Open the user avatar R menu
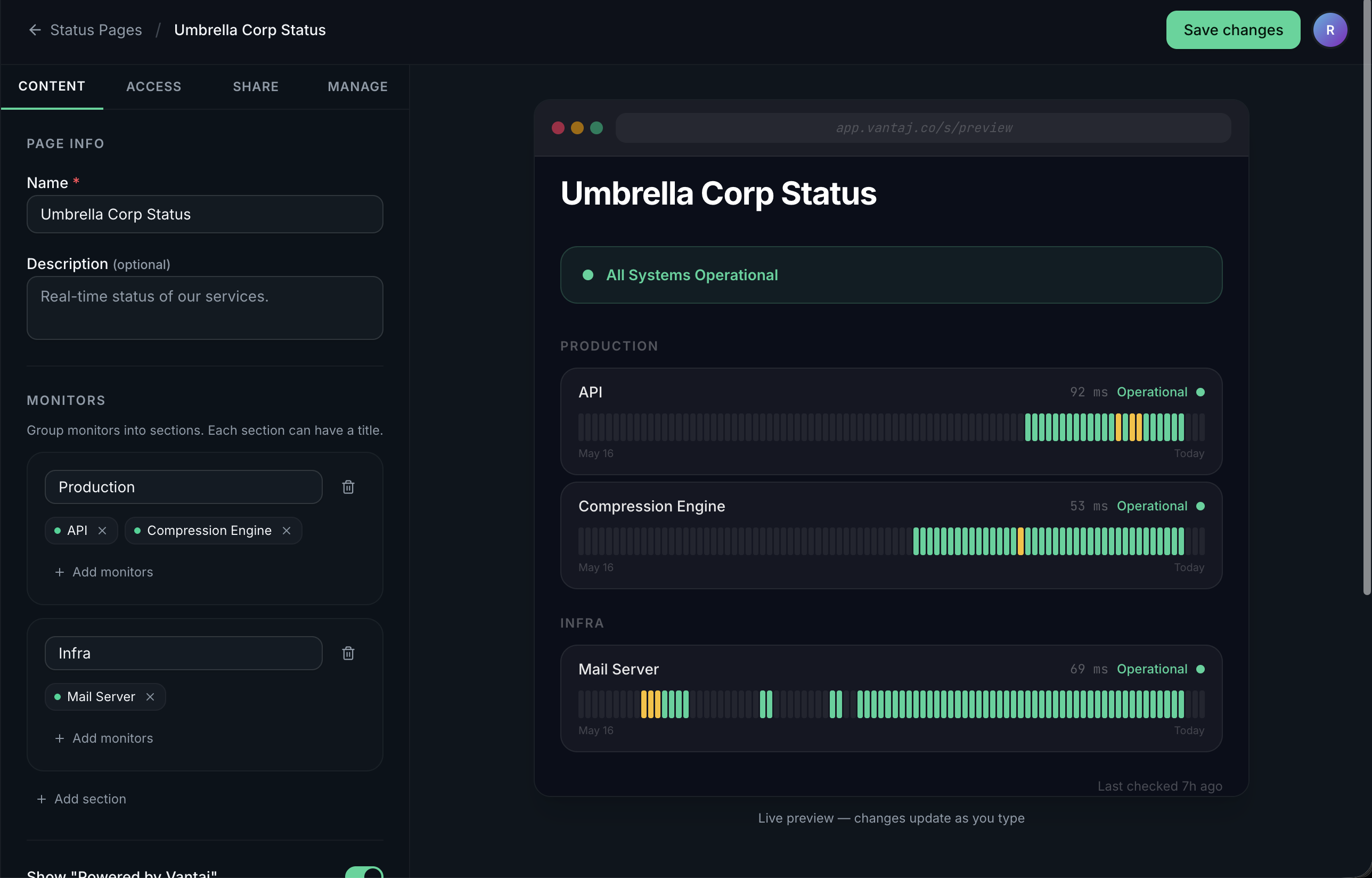 [x=1330, y=30]
